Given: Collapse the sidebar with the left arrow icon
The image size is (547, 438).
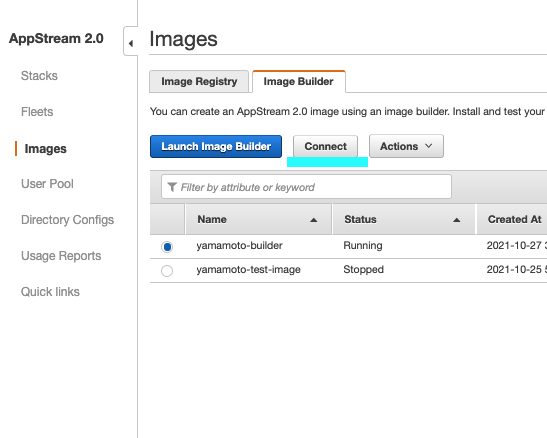Looking at the screenshot, I should pyautogui.click(x=131, y=43).
